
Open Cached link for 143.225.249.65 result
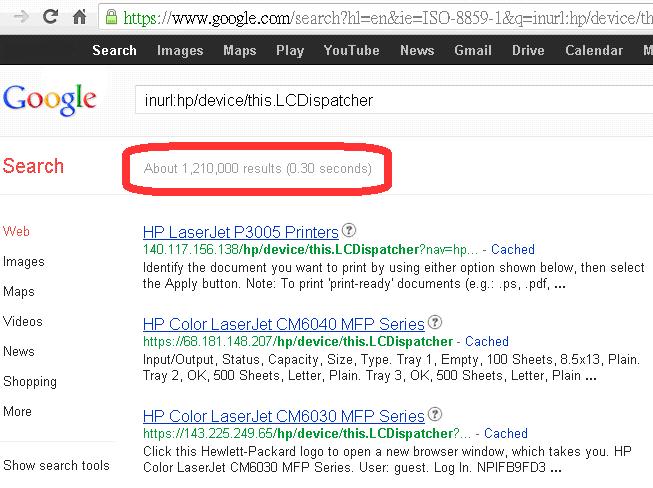(x=506, y=433)
